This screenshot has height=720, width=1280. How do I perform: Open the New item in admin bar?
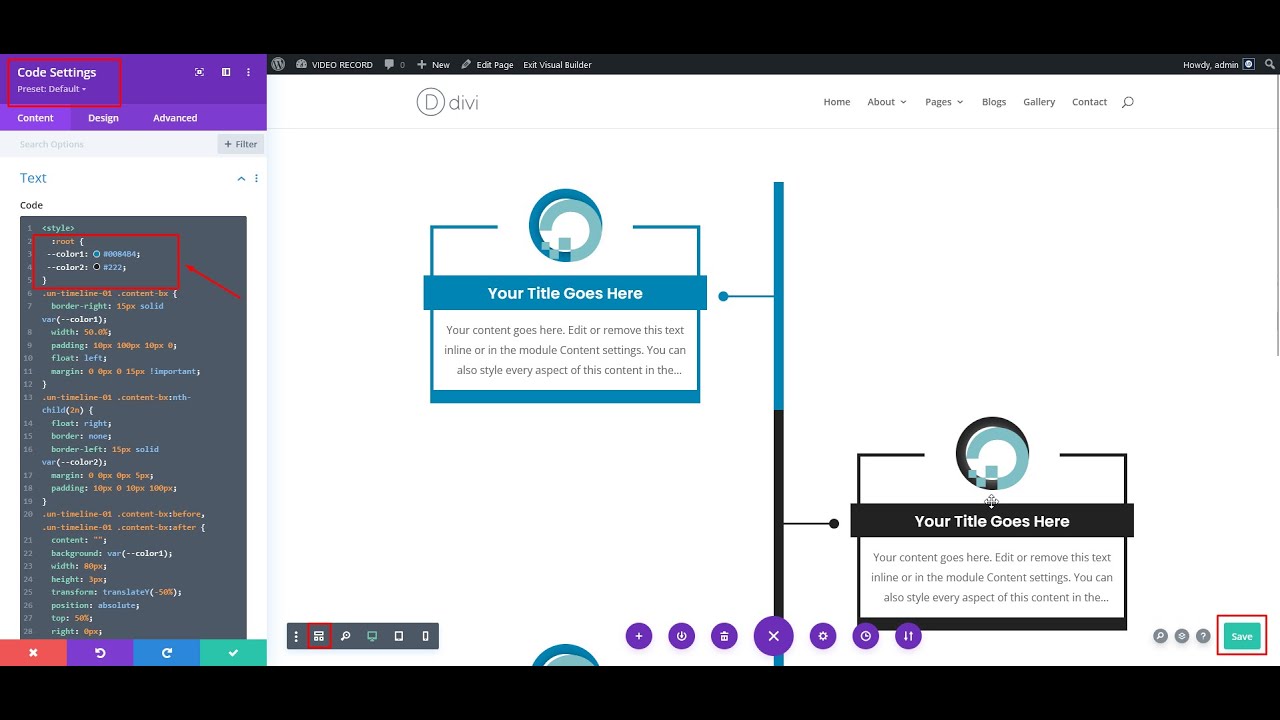[x=433, y=65]
